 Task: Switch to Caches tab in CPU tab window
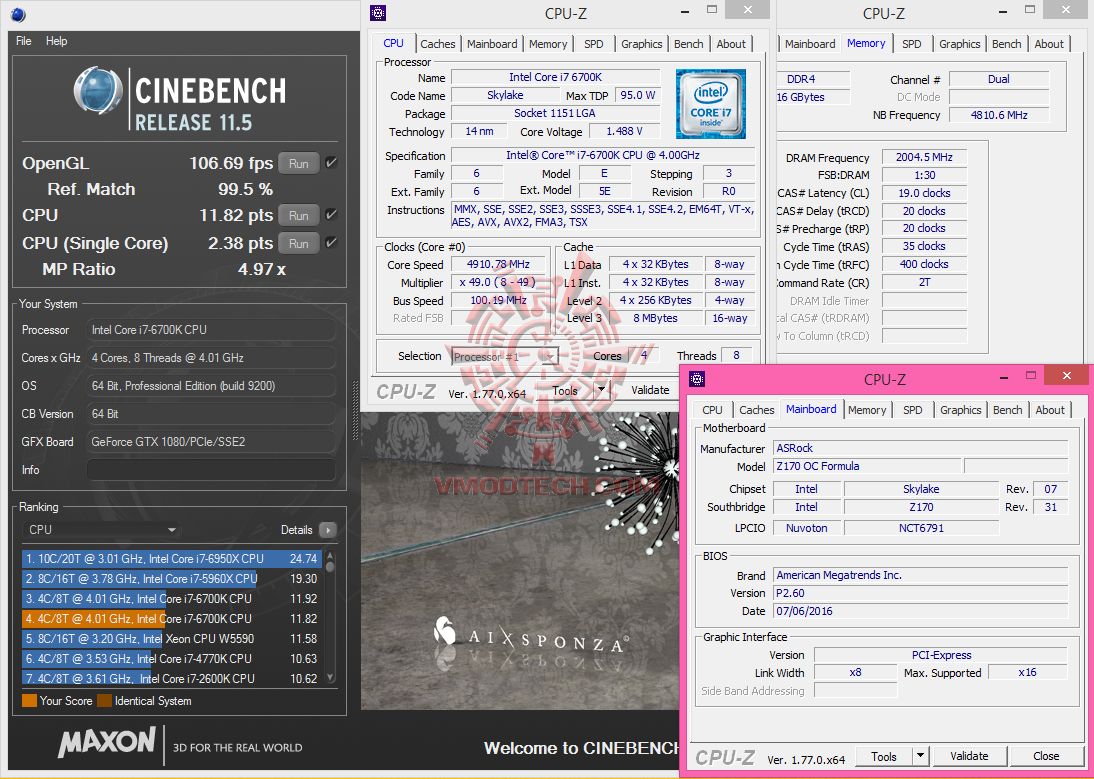437,44
